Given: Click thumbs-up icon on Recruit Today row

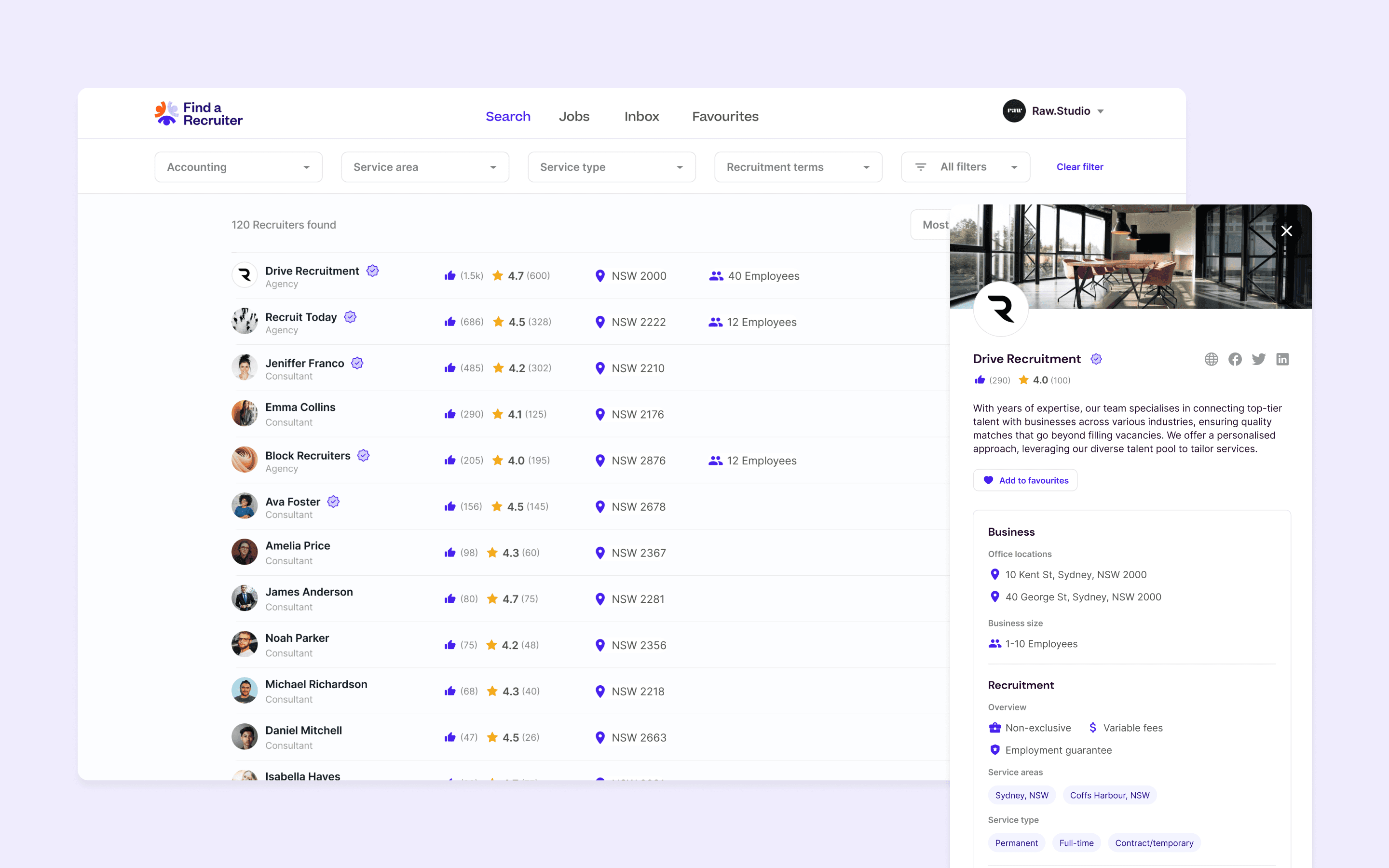Looking at the screenshot, I should click(450, 322).
